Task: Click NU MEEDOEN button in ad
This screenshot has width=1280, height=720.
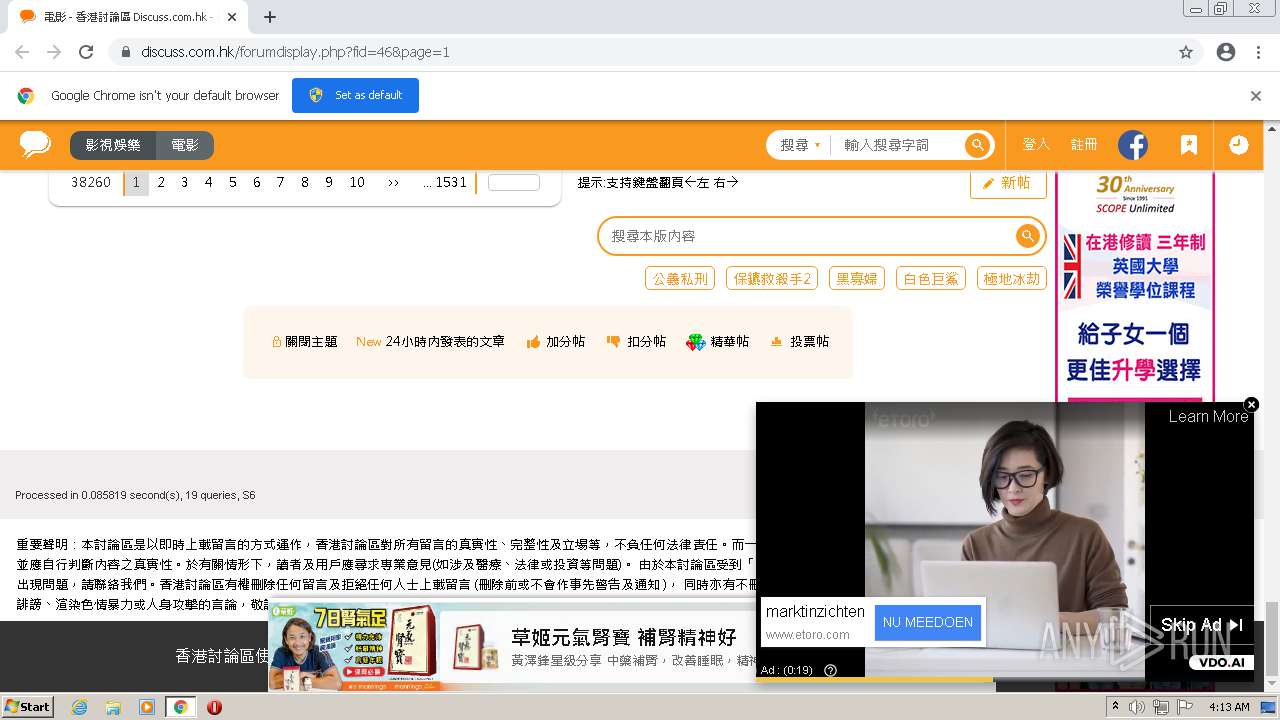Action: (x=928, y=622)
